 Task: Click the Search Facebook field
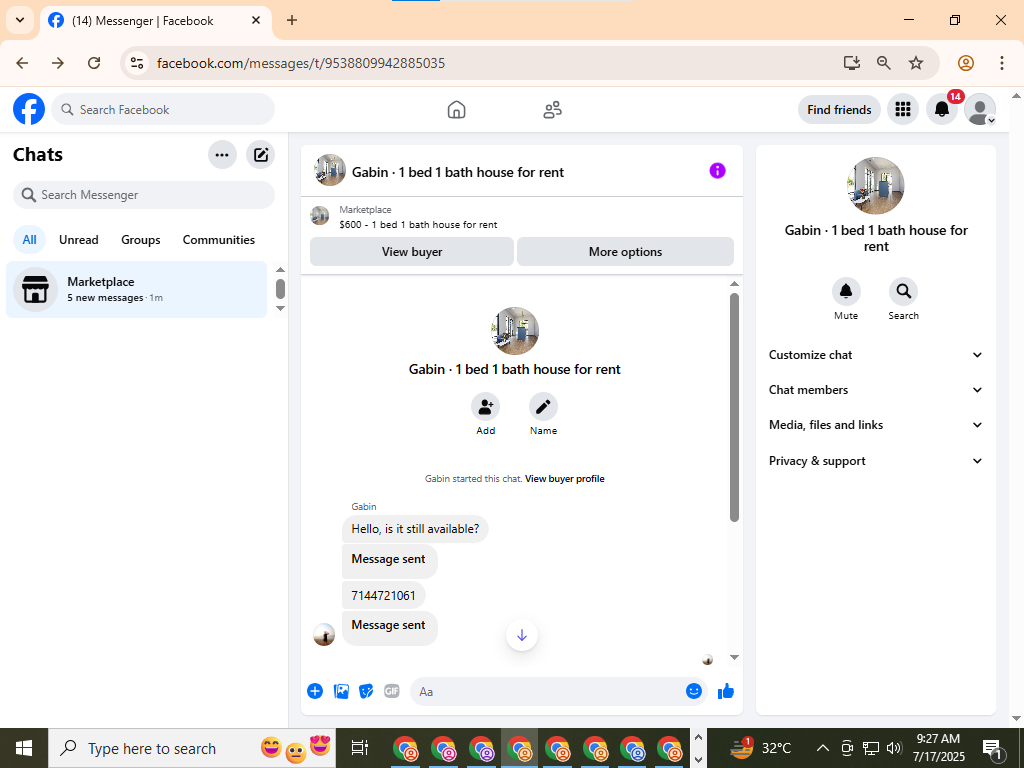tap(163, 109)
